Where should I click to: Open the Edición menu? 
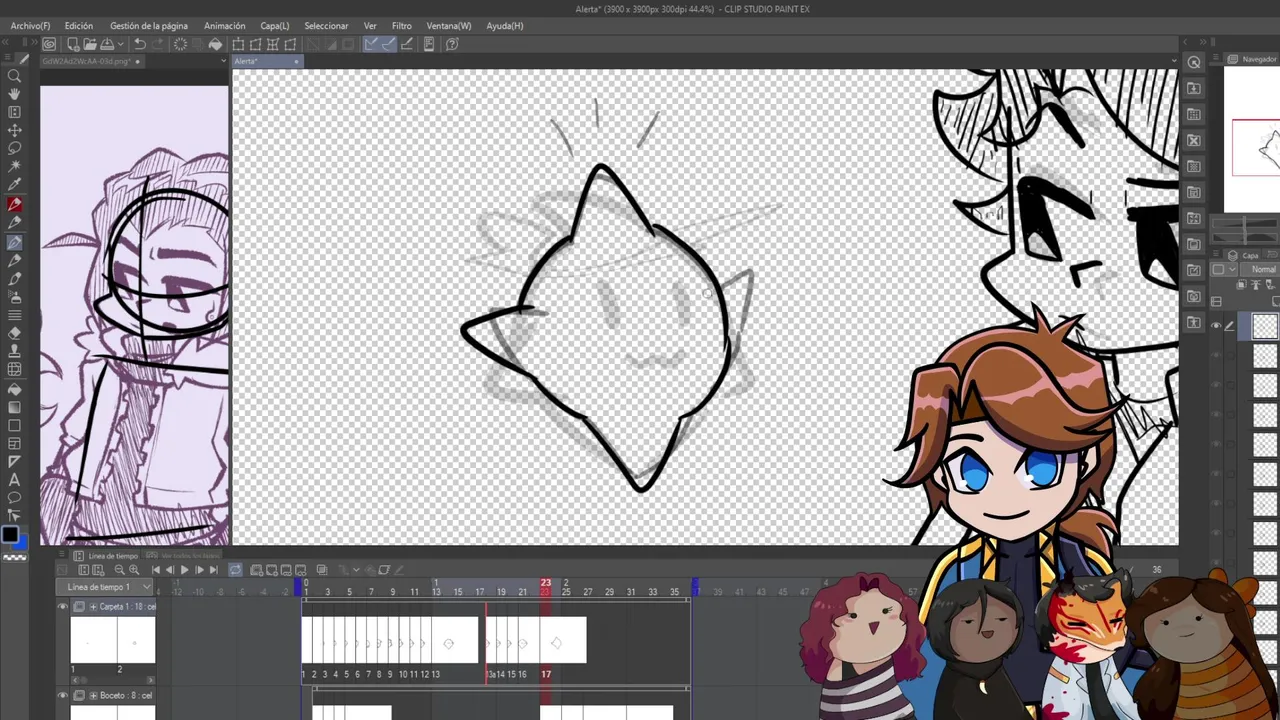(78, 26)
